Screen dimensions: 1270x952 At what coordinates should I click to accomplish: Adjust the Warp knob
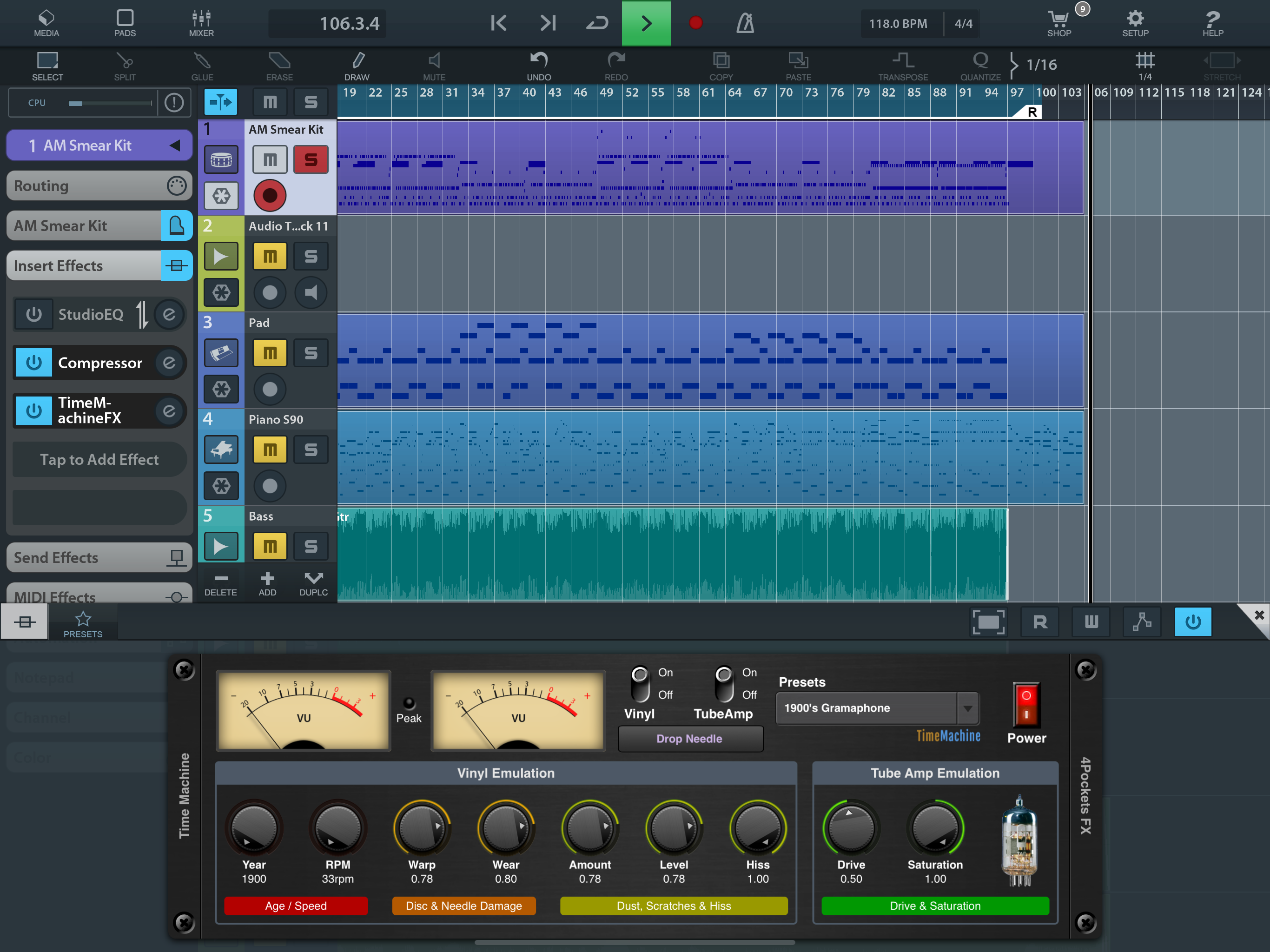click(x=422, y=828)
